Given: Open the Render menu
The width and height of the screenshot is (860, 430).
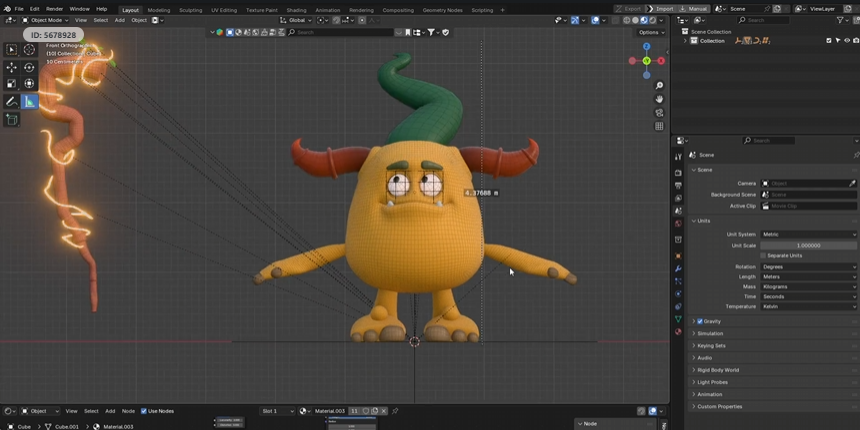Looking at the screenshot, I should click(x=55, y=9).
